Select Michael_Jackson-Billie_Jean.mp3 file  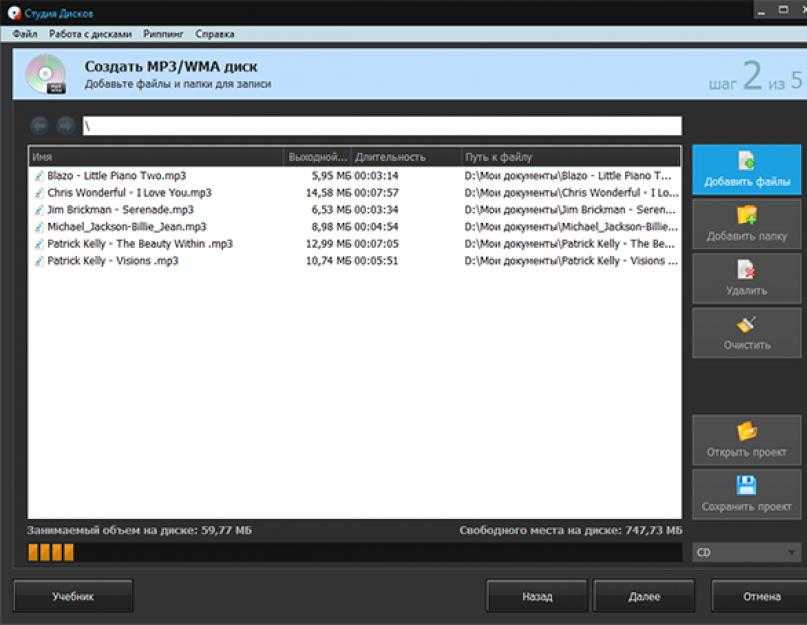(x=355, y=227)
